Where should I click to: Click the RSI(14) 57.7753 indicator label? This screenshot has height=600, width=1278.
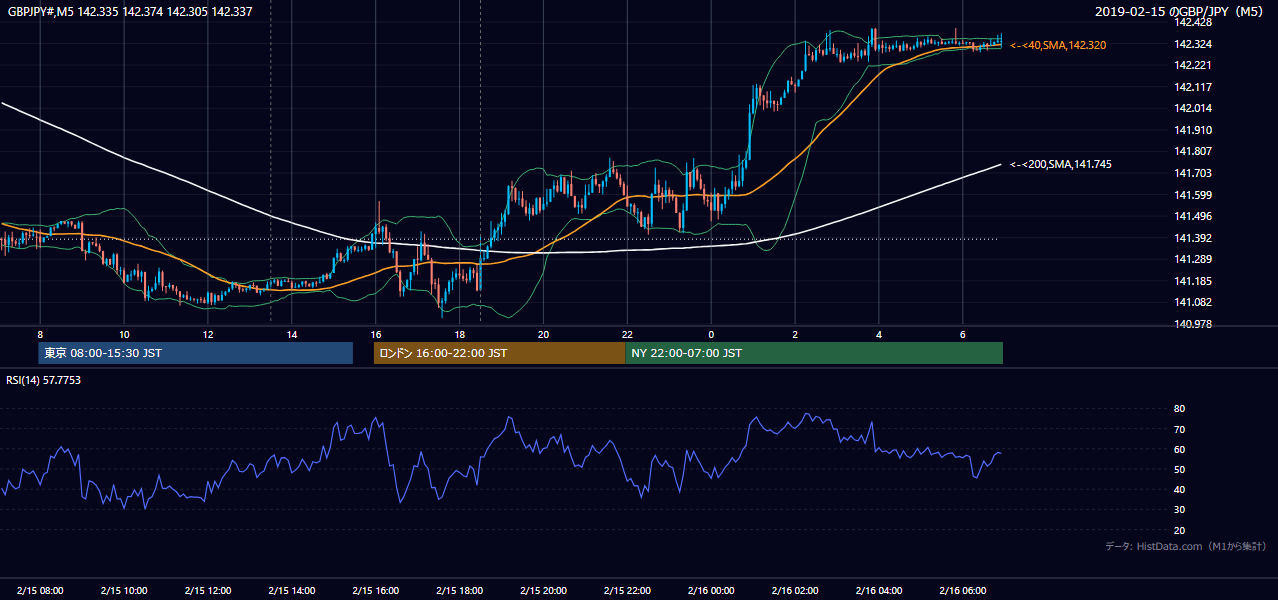(44, 380)
